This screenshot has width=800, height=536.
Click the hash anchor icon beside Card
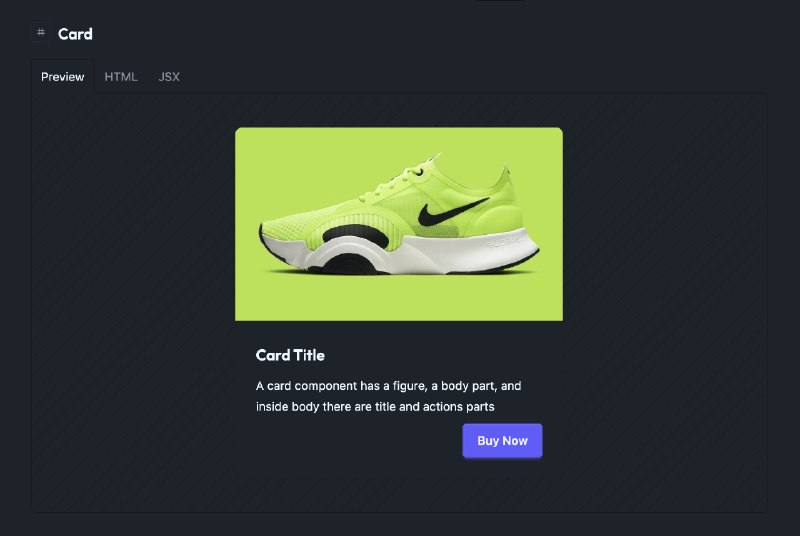[41, 33]
